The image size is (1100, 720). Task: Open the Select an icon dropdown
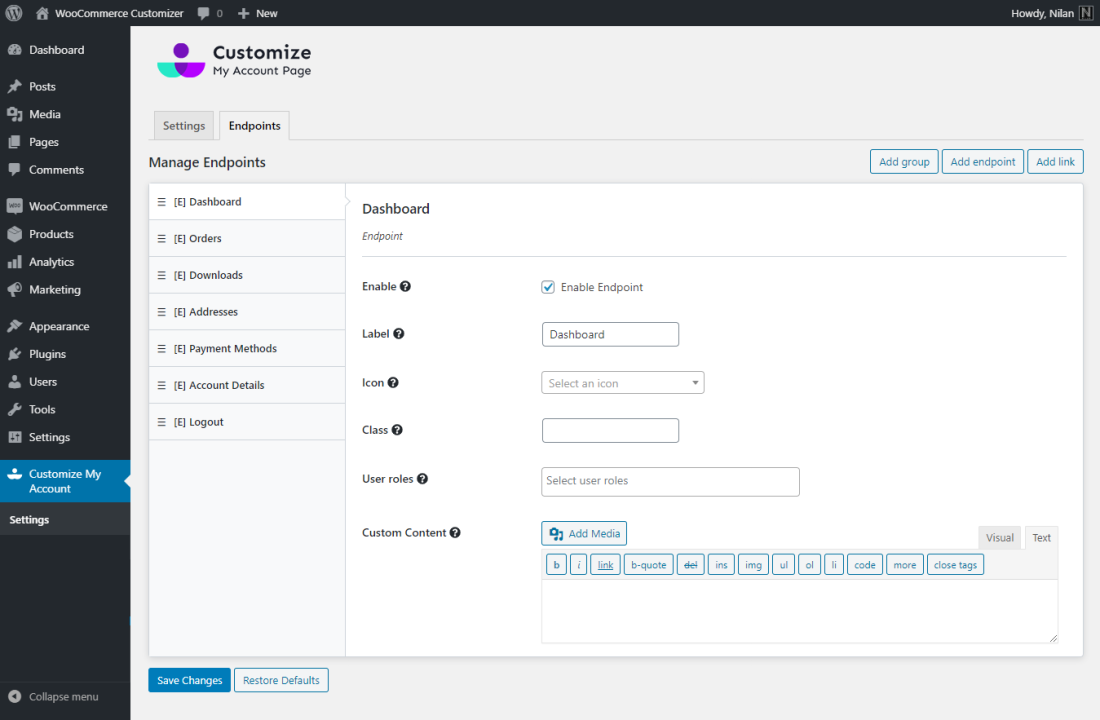[622, 382]
